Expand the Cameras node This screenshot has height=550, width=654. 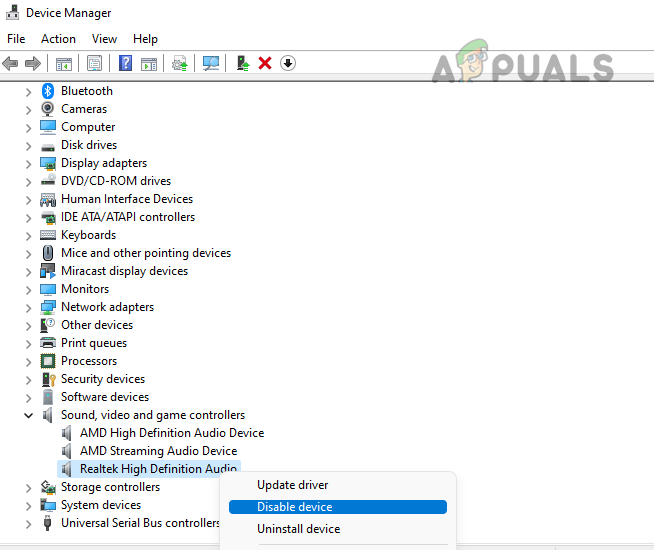pyautogui.click(x=28, y=110)
